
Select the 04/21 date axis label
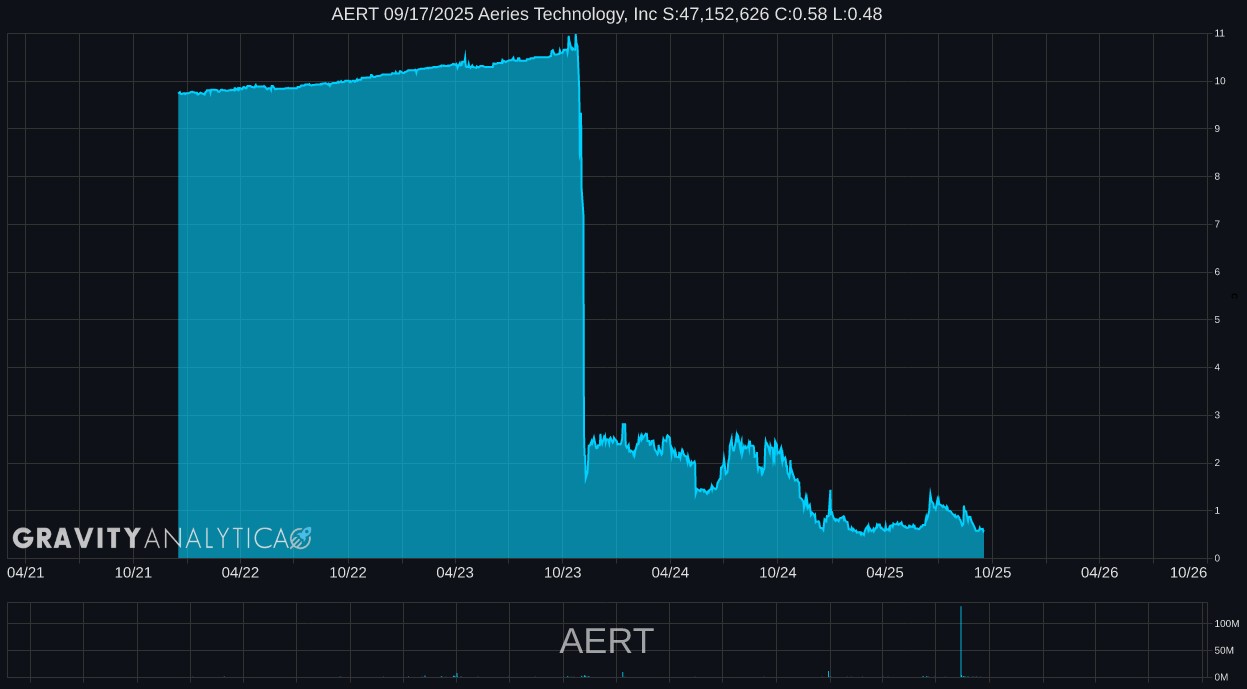25,572
